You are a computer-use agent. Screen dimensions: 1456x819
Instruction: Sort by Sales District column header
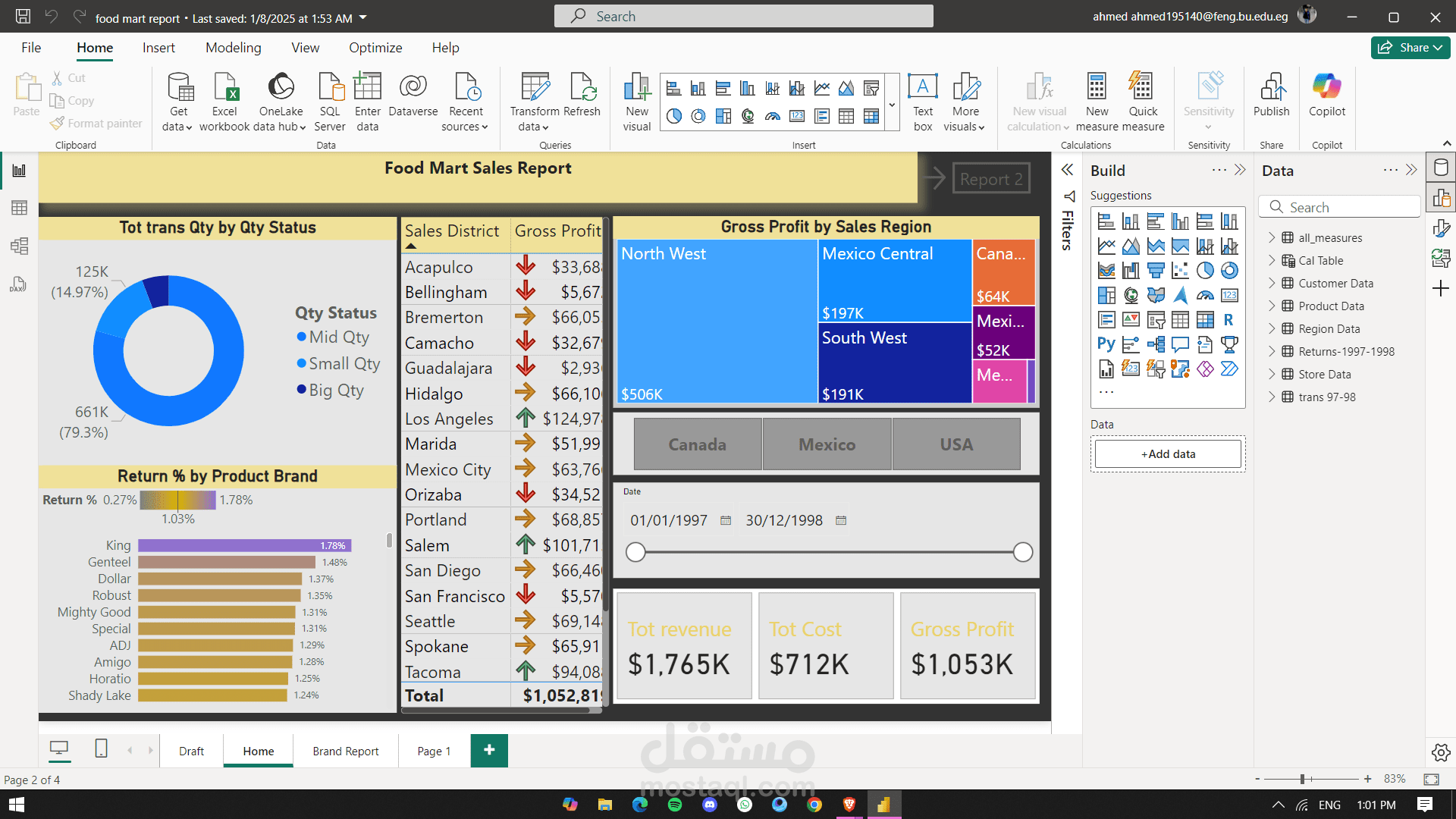tap(452, 231)
